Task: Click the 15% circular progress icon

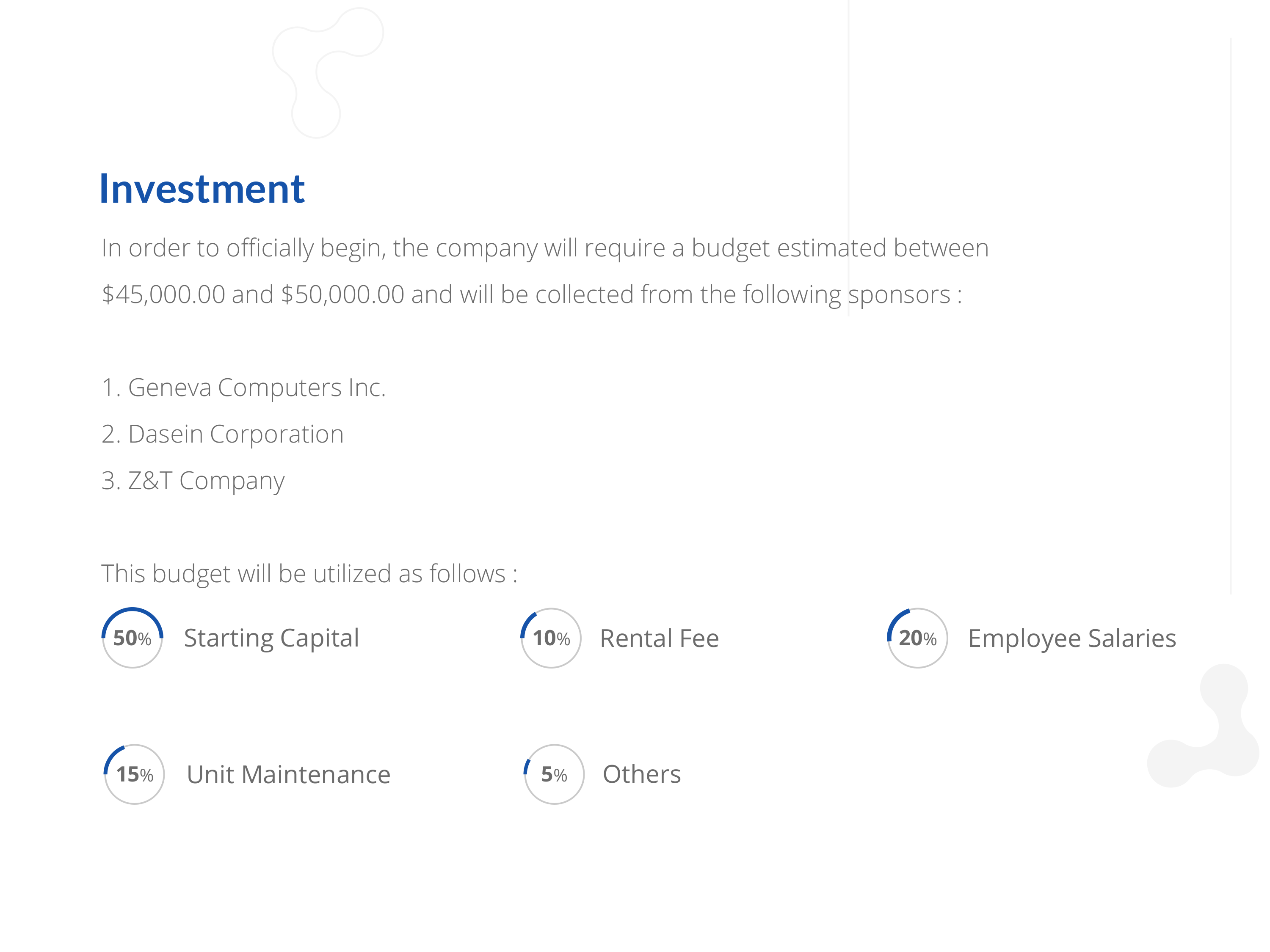Action: coord(134,774)
